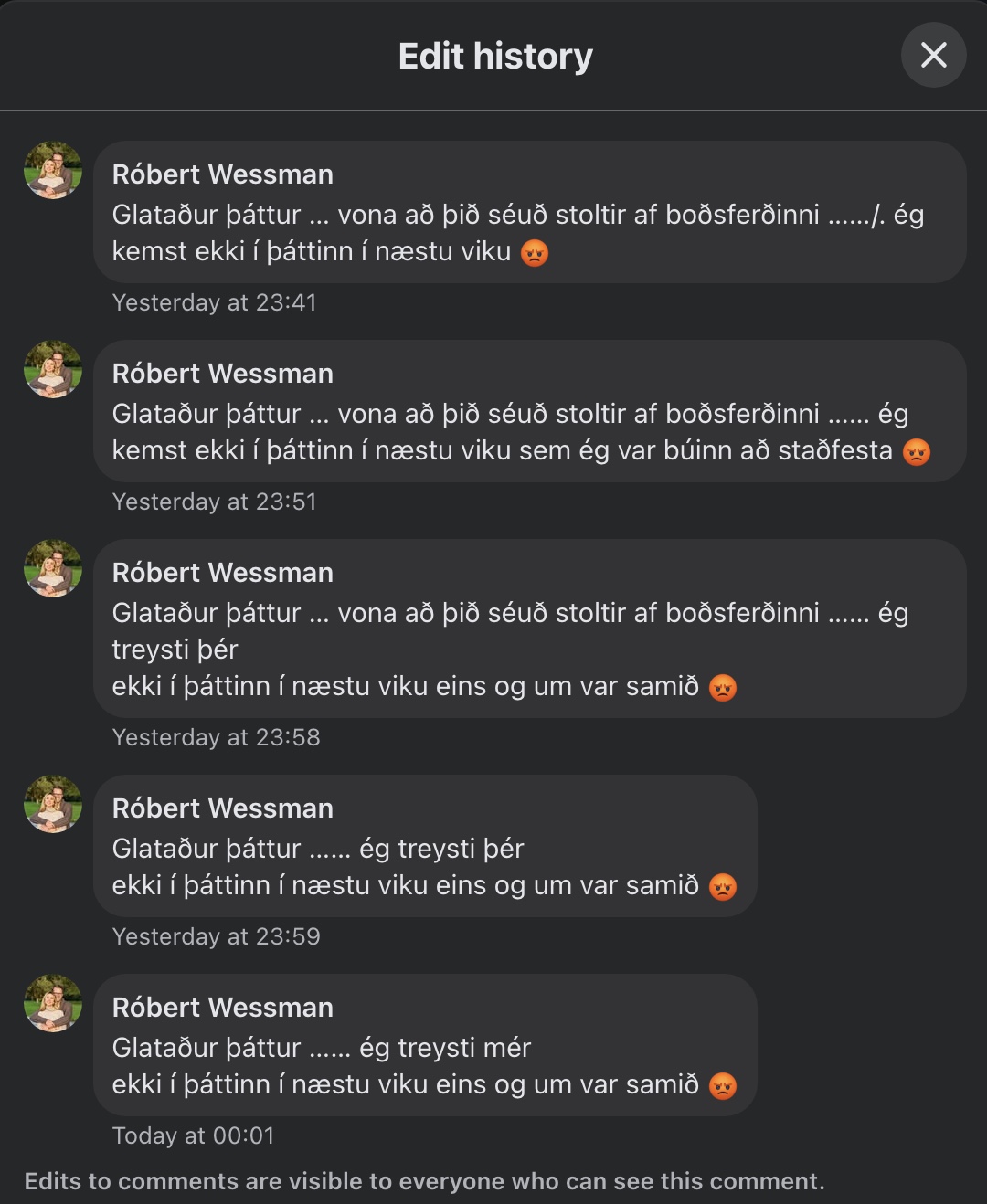This screenshot has height=1204, width=987.
Task: Click the profile picture beside the 23:58 edit
Action: [53, 568]
